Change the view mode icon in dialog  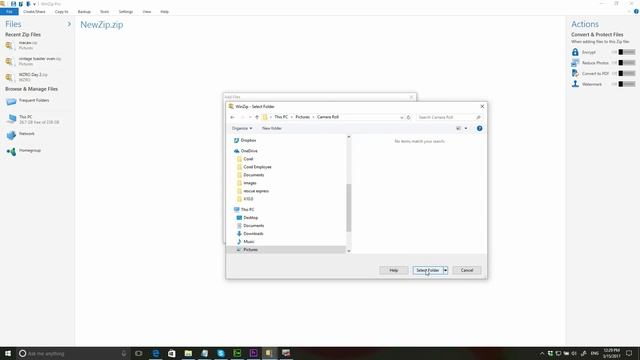(458, 129)
